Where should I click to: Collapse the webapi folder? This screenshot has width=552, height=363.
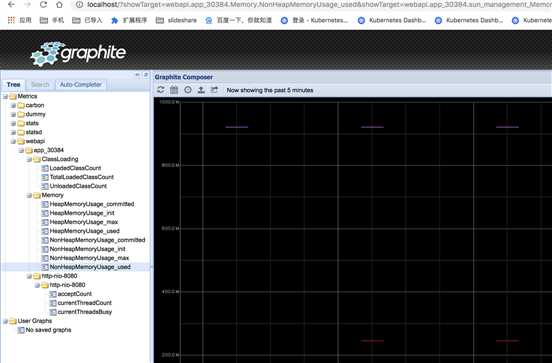tap(13, 141)
